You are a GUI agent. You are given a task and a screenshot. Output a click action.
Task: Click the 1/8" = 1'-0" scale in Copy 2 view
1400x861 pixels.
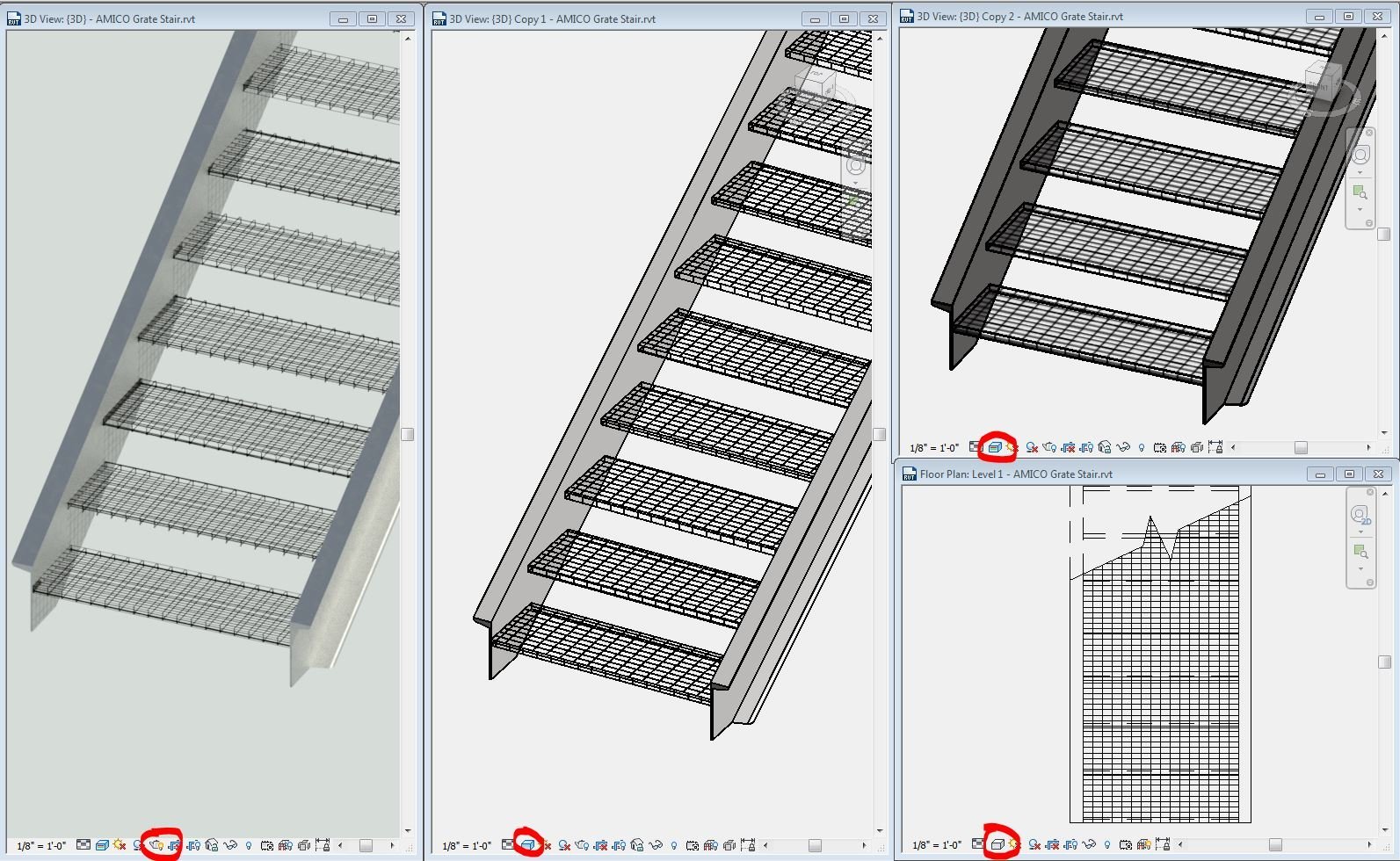pyautogui.click(x=934, y=448)
